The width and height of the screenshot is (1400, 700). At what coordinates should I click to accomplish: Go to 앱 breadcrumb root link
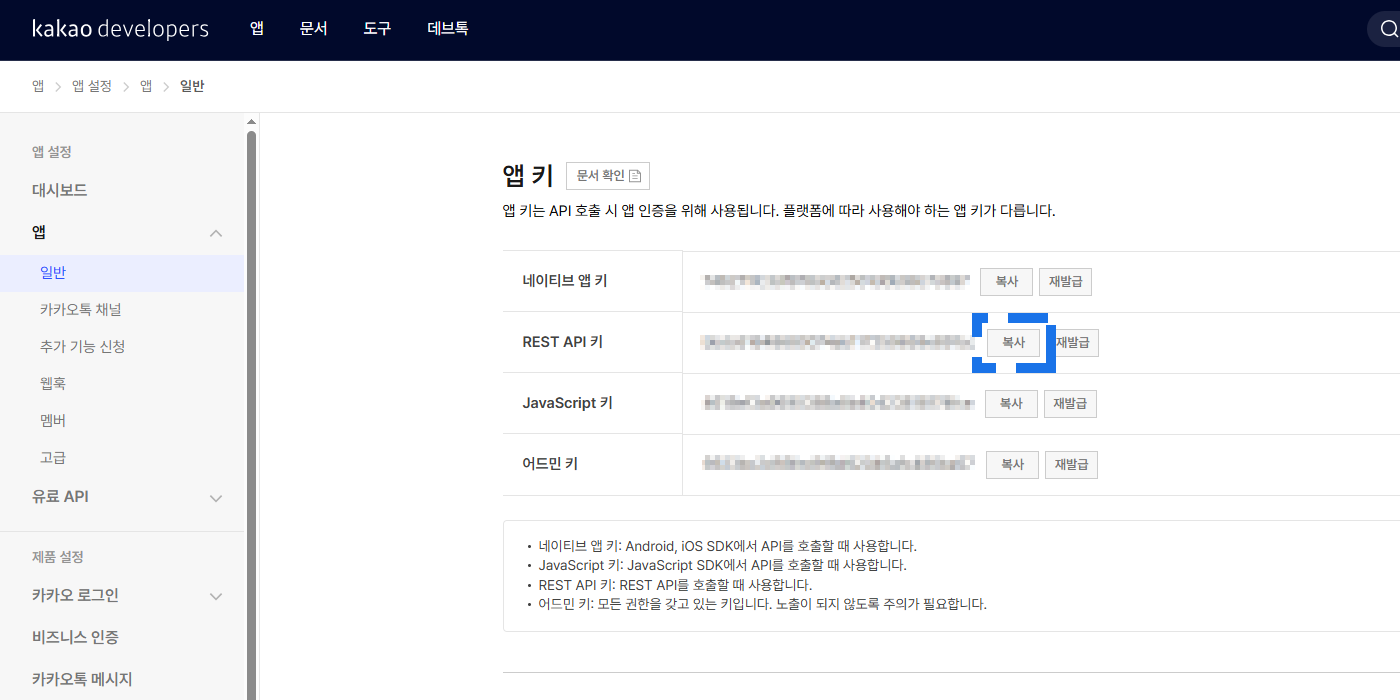point(38,86)
